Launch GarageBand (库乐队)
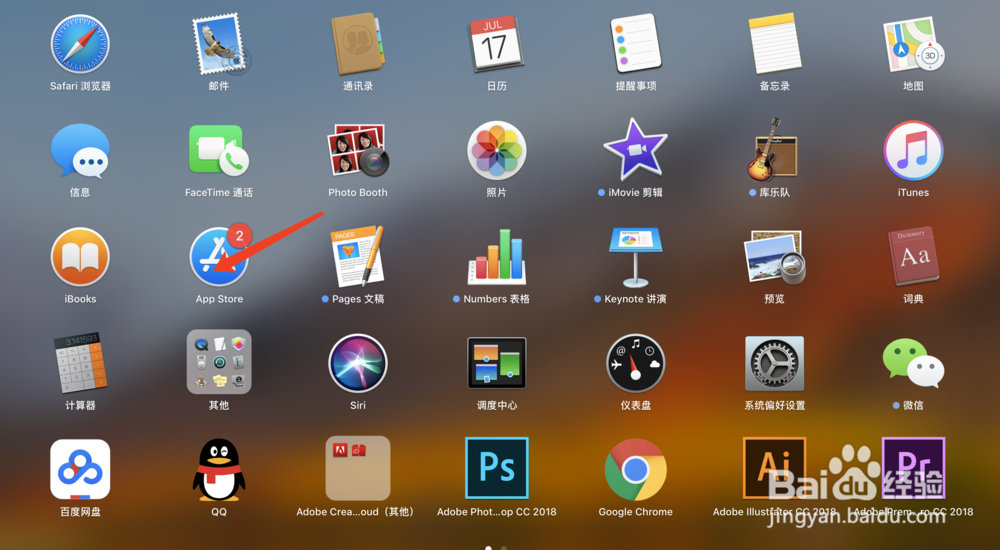 tap(773, 151)
